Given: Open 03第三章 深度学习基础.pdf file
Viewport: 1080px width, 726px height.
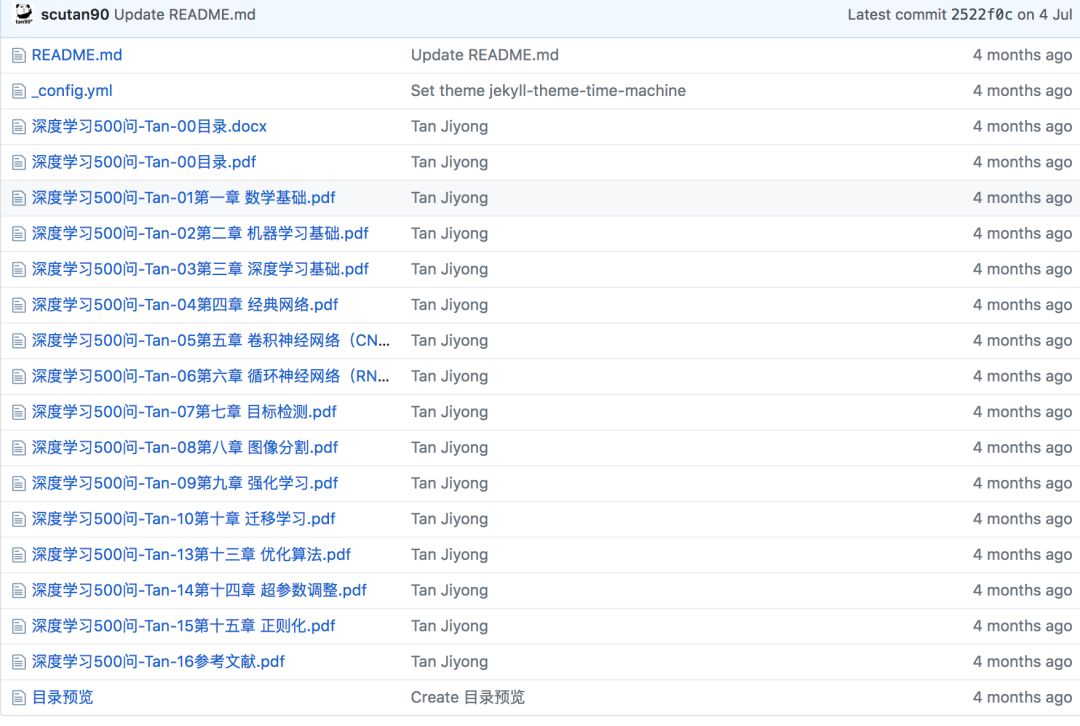Looking at the screenshot, I should 200,269.
